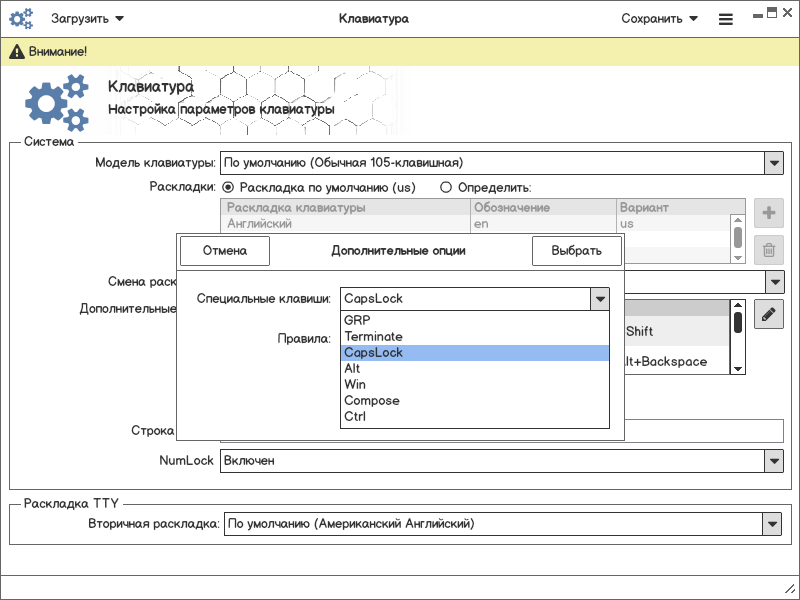This screenshot has width=800, height=600.
Task: Expand the keyboard model combo box
Action: click(773, 162)
